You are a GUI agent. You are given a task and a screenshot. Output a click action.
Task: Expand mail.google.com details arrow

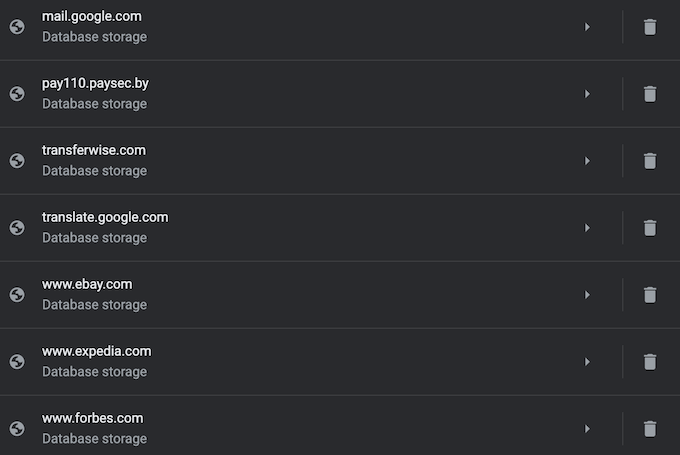(587, 27)
